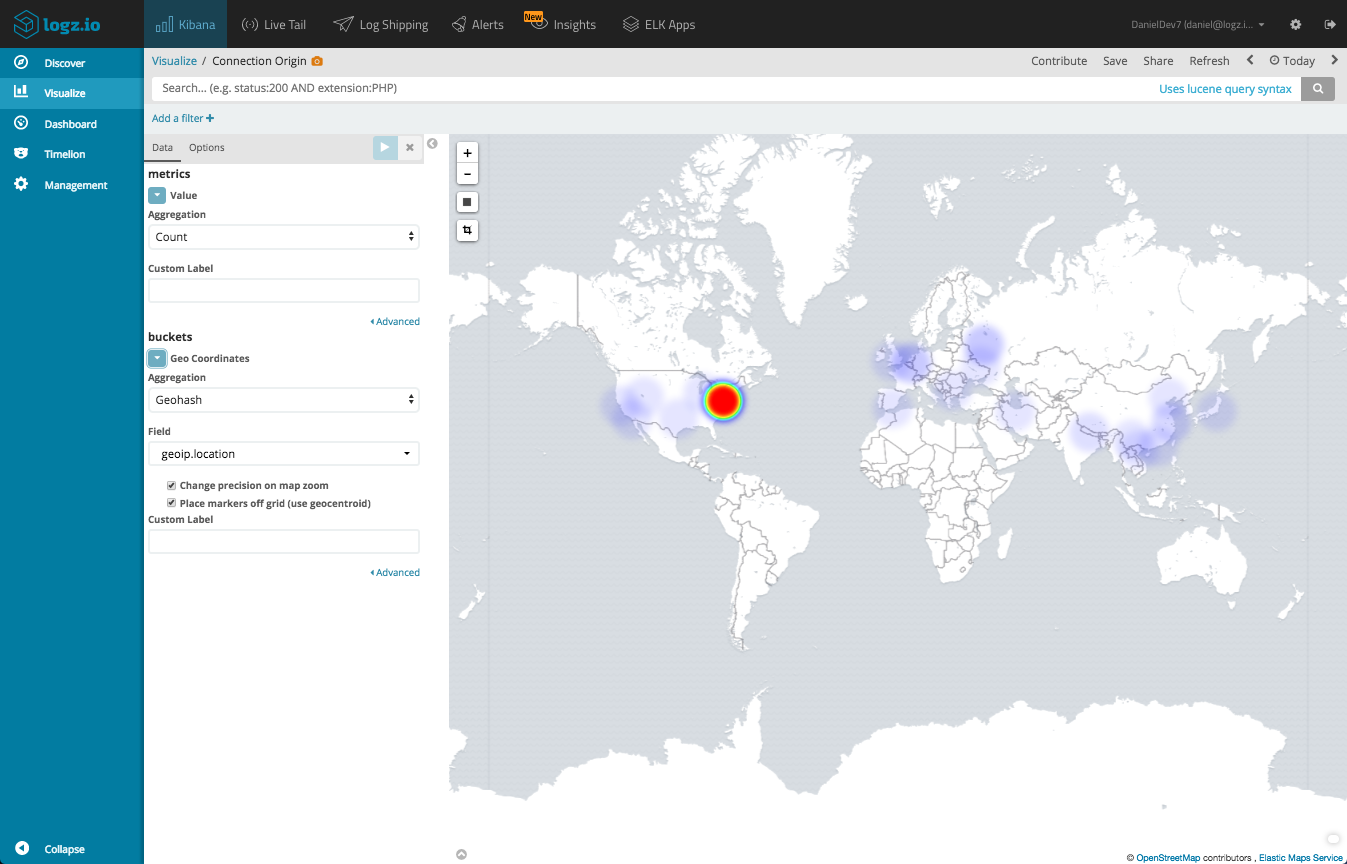Open the Uses lucene query syntax link

coord(1225,89)
